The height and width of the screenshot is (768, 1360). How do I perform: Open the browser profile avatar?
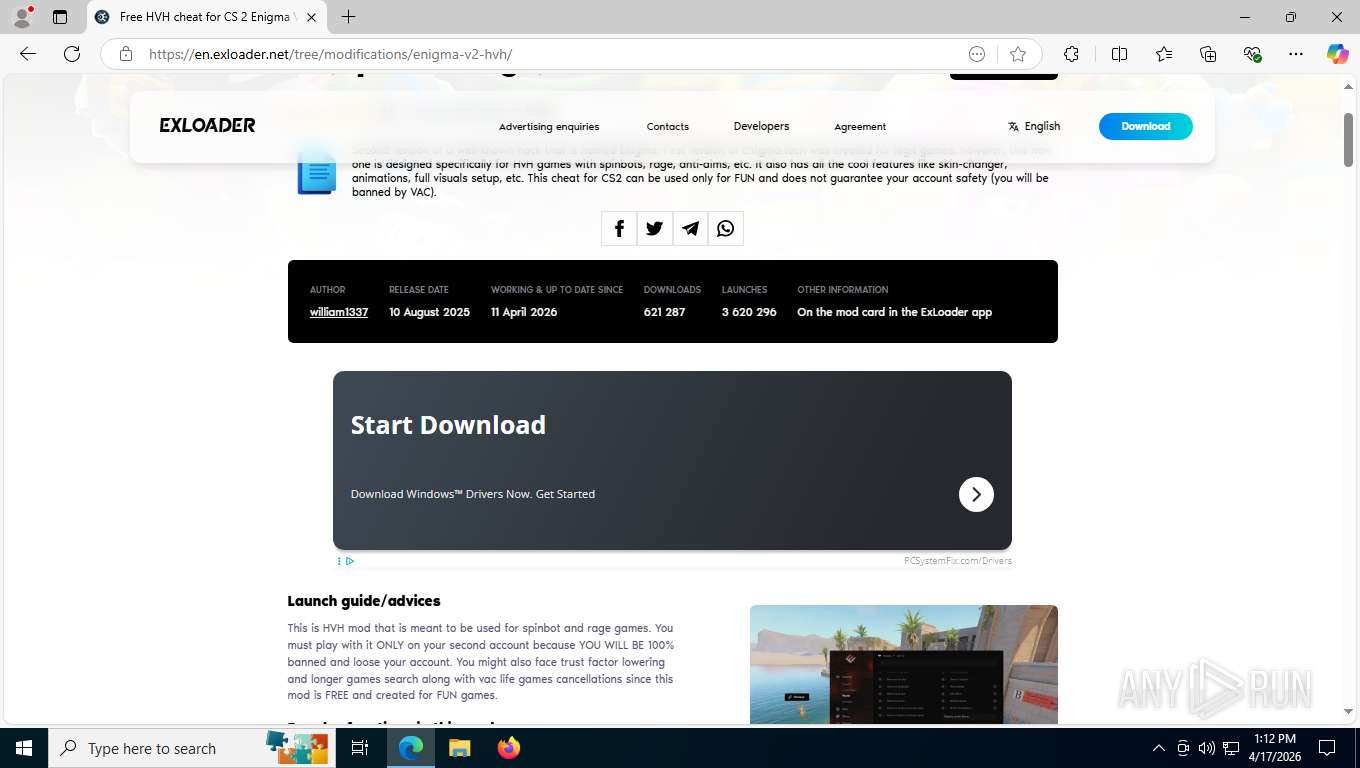click(22, 17)
